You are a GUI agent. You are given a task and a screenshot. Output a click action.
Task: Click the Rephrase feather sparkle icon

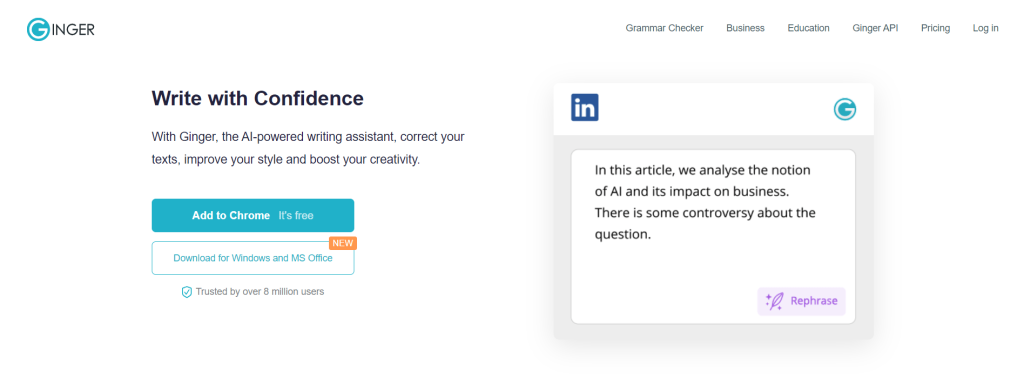[x=775, y=301]
